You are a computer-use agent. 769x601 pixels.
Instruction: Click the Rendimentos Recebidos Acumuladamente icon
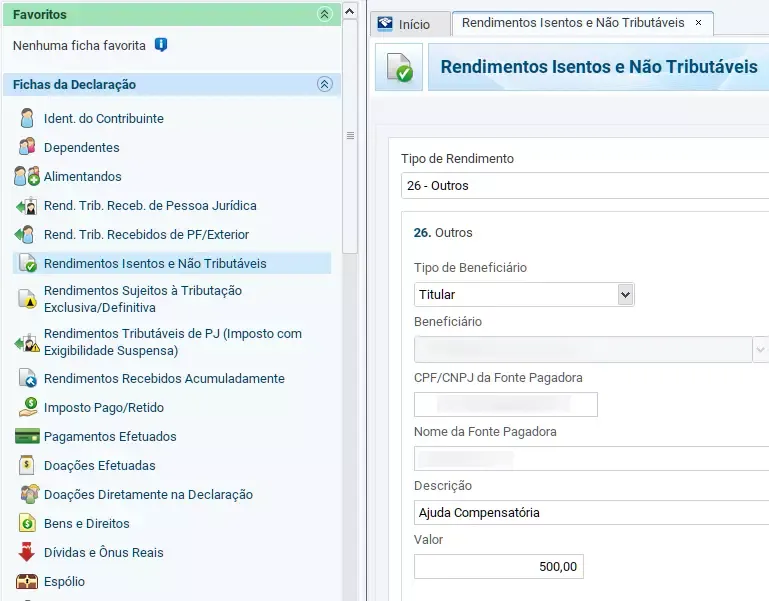[x=27, y=378]
